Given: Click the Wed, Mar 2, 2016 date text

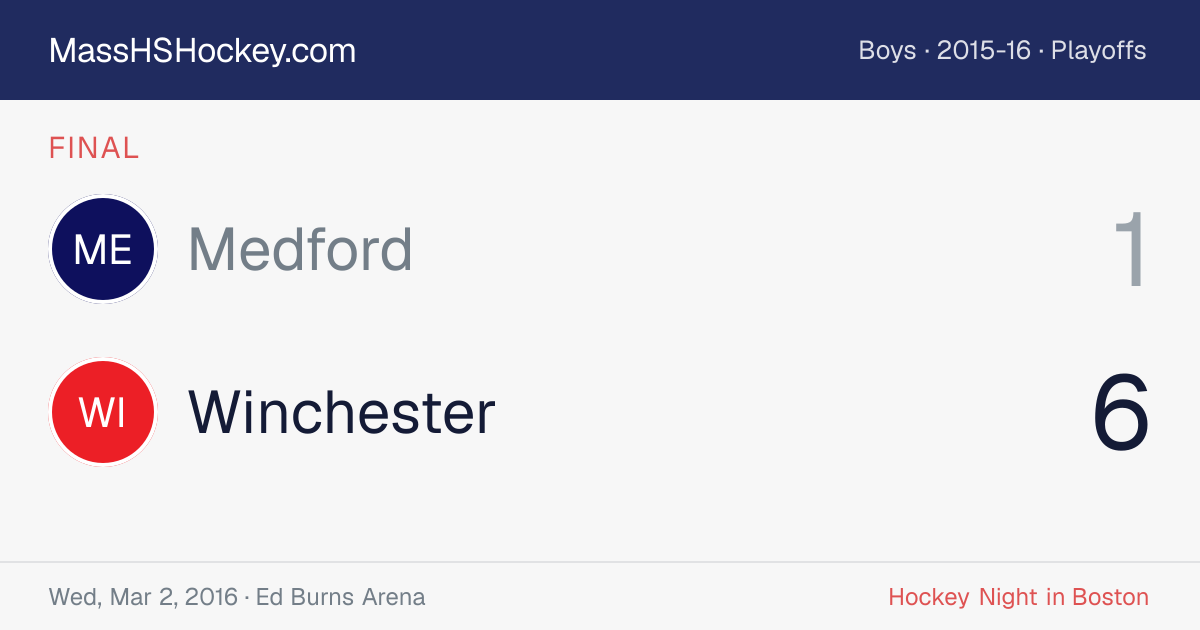Looking at the screenshot, I should [143, 597].
